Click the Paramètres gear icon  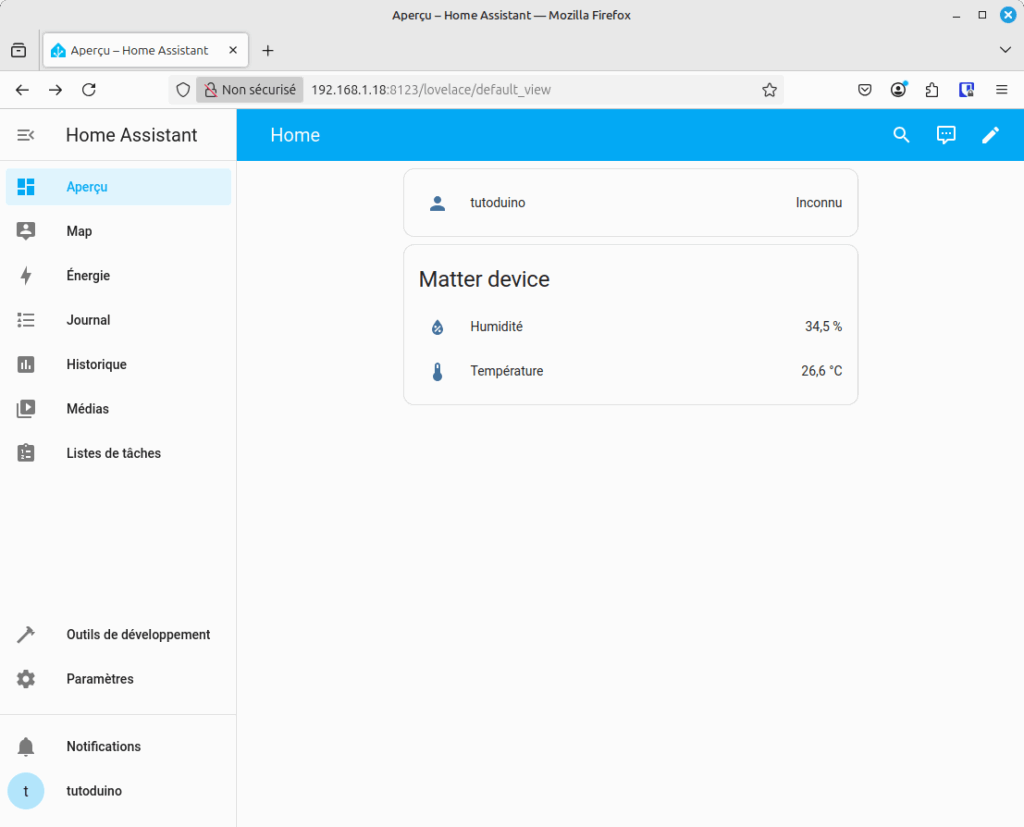(25, 679)
